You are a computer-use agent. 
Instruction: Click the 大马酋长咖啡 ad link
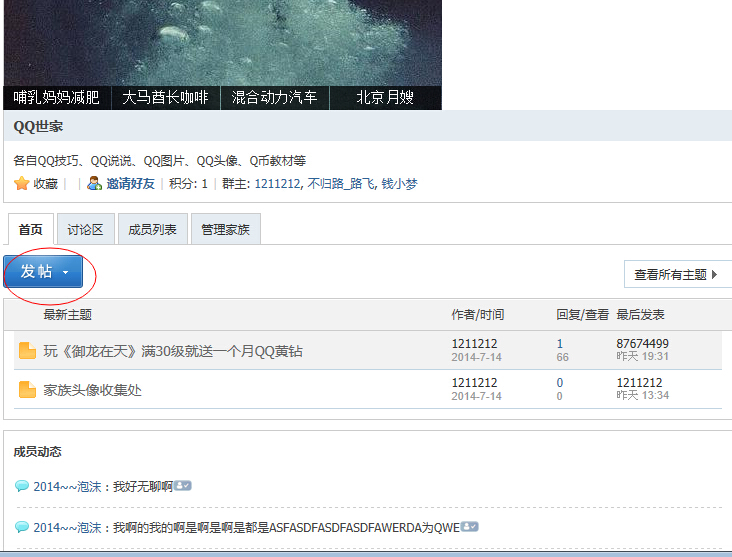pos(166,98)
